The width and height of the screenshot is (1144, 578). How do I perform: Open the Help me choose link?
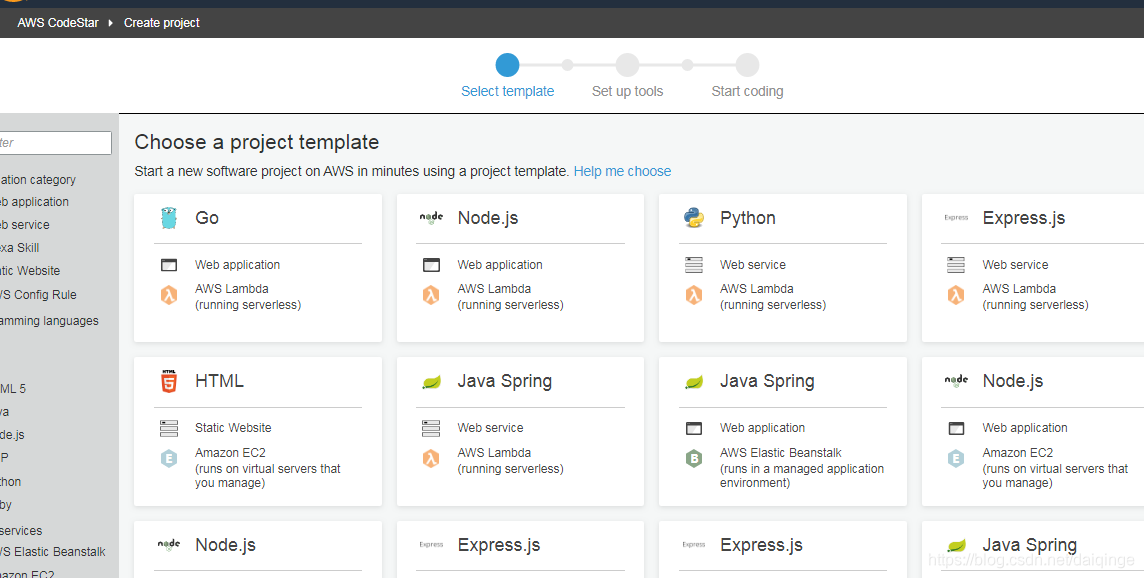point(622,172)
